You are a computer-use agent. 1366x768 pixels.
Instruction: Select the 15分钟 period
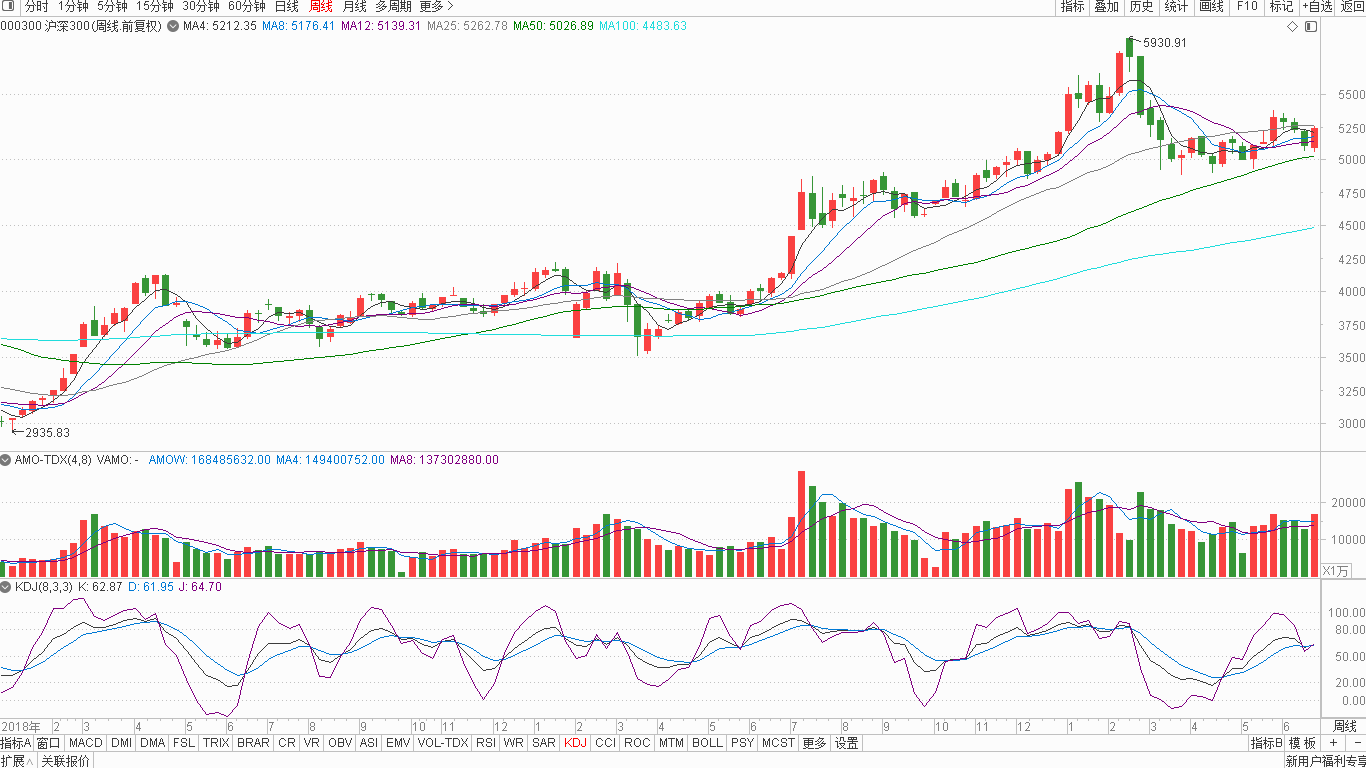(155, 6)
